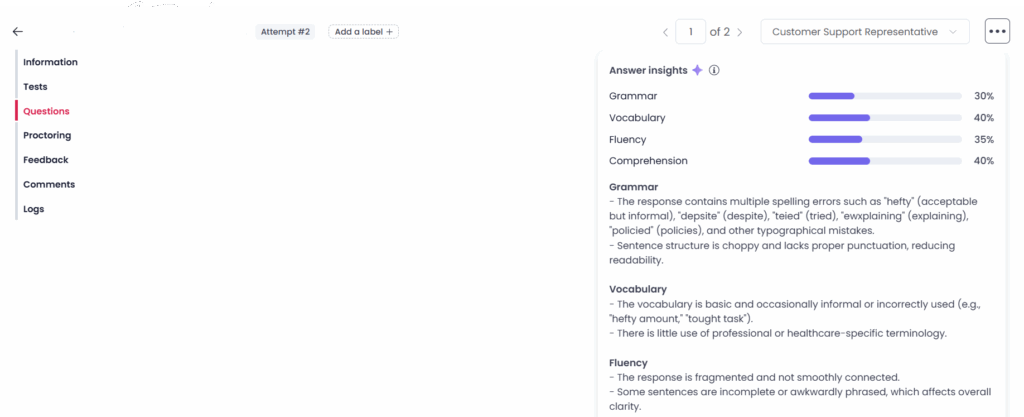The height and width of the screenshot is (417, 1024).
Task: Click the Attempt #2 badge
Action: pyautogui.click(x=285, y=31)
